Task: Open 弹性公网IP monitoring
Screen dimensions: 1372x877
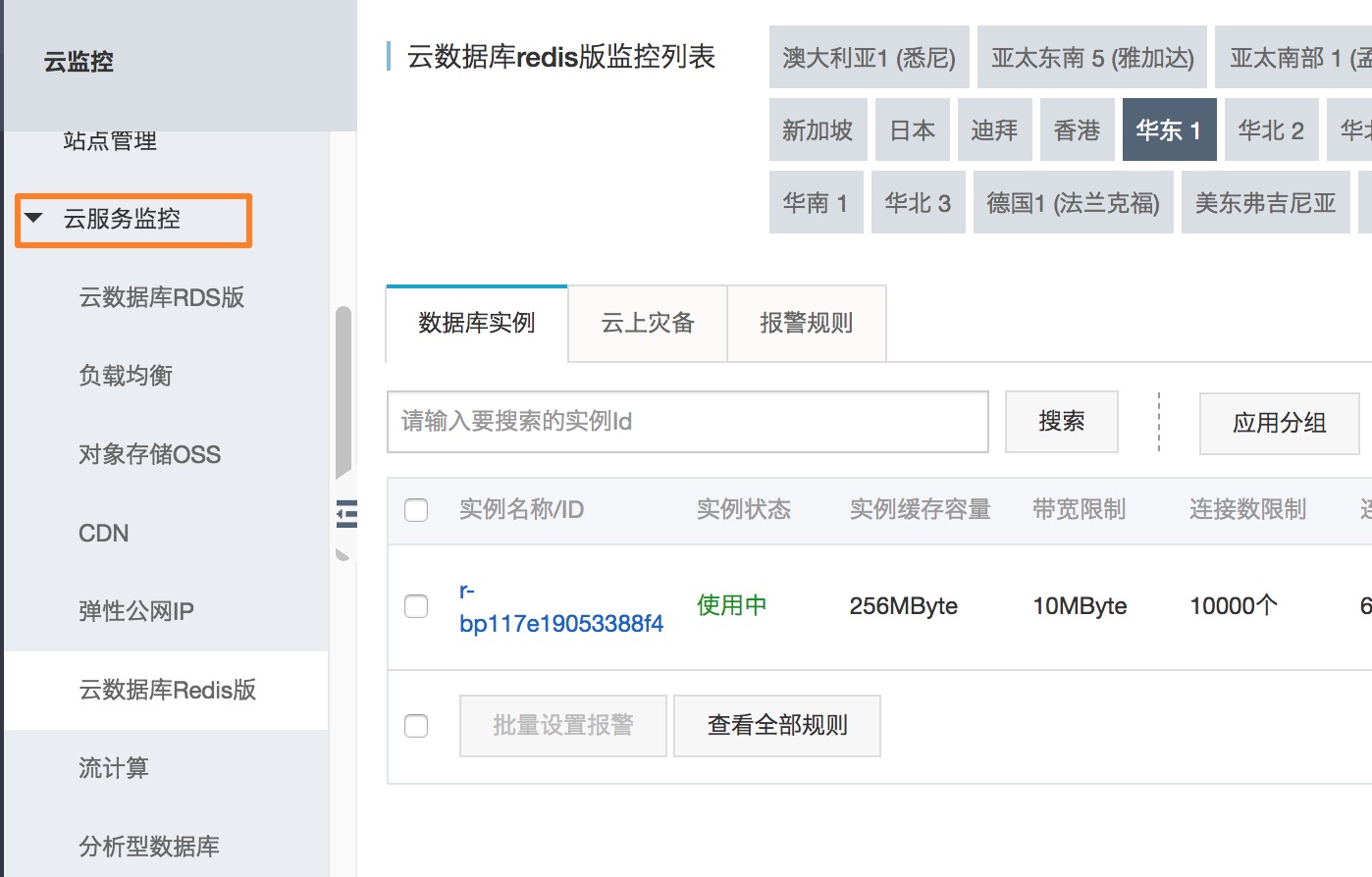Action: (136, 611)
